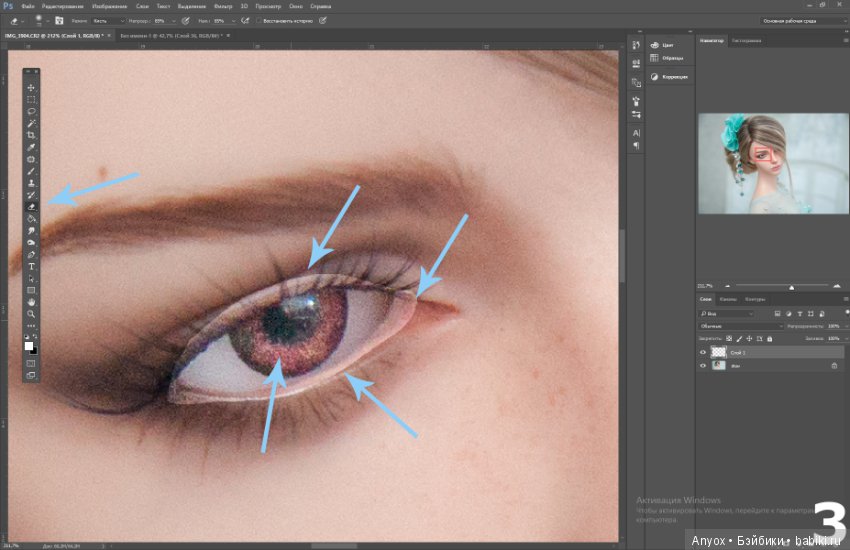Toggle lock transparent pixels

729,339
